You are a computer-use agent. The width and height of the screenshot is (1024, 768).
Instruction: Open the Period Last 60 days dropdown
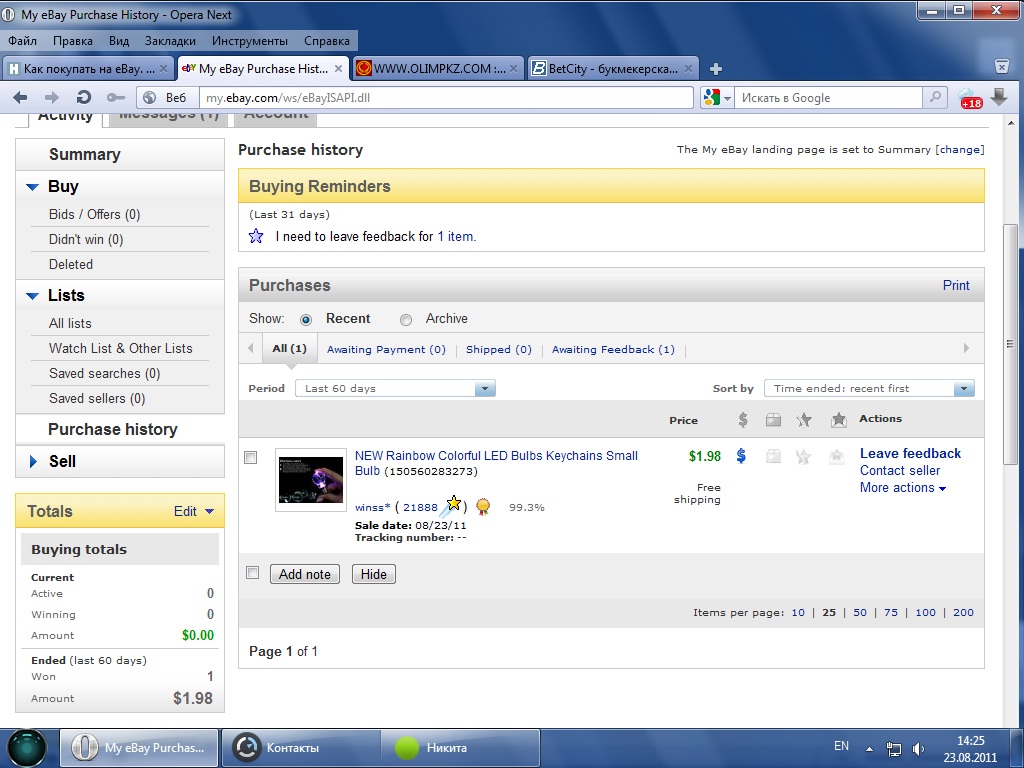tap(395, 389)
